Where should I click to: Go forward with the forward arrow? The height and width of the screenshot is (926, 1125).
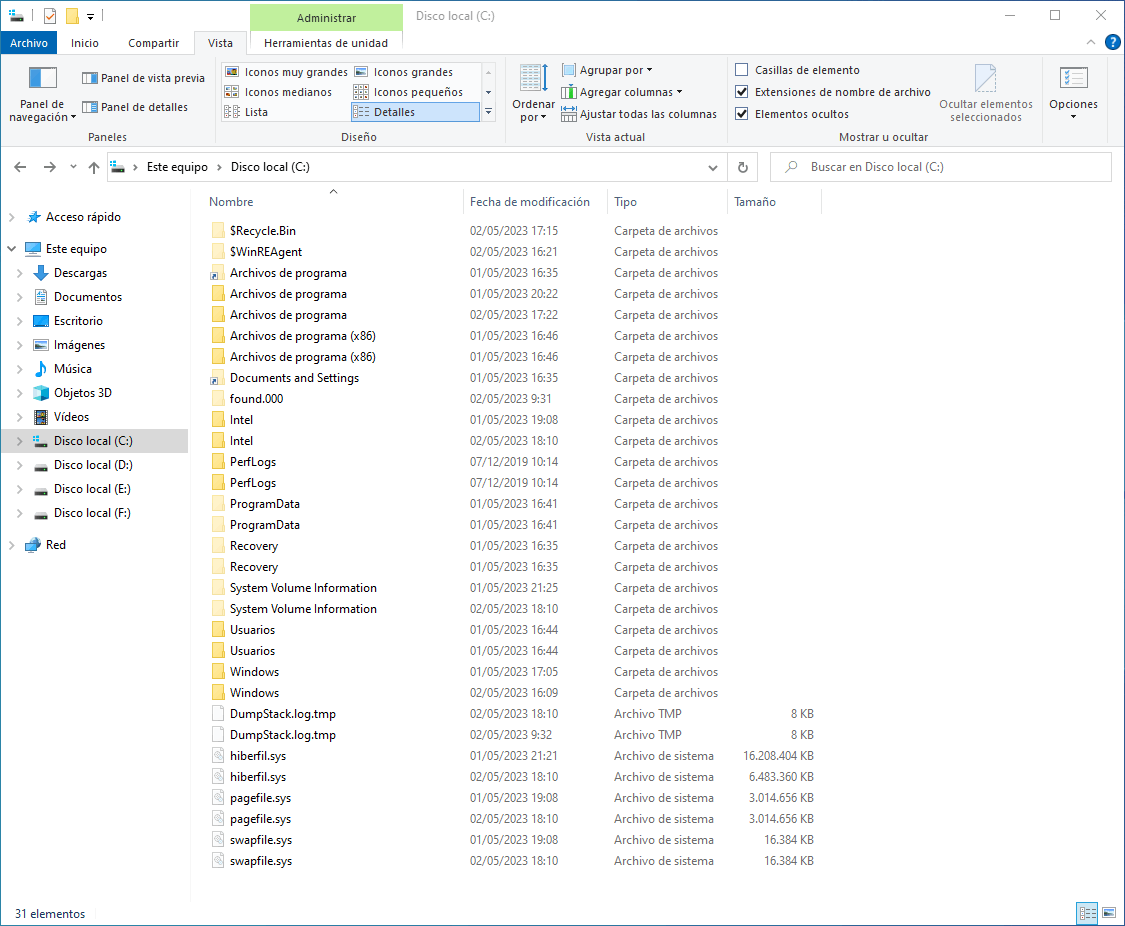pyautogui.click(x=49, y=167)
